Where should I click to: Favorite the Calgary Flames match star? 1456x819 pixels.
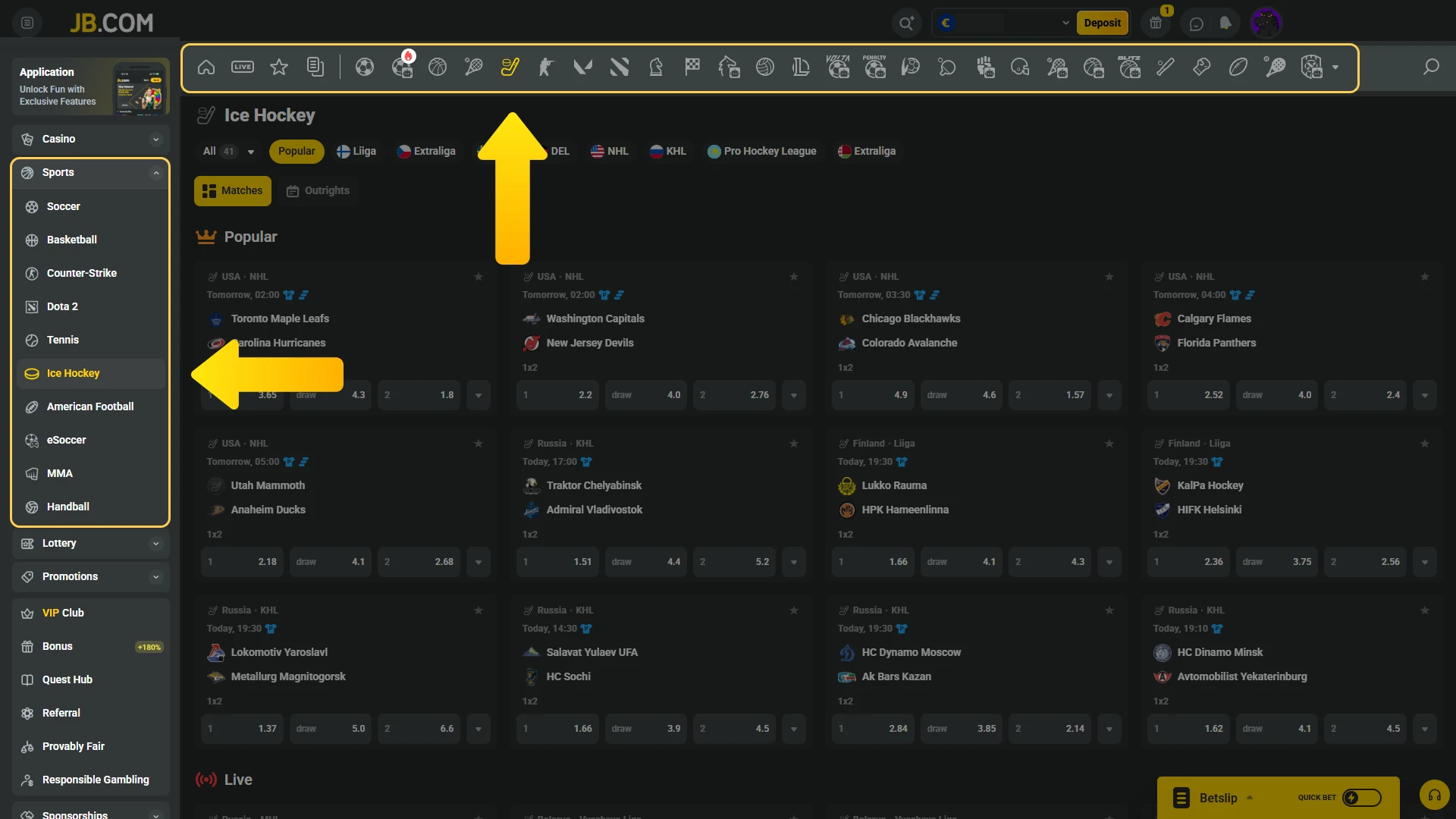(1425, 277)
